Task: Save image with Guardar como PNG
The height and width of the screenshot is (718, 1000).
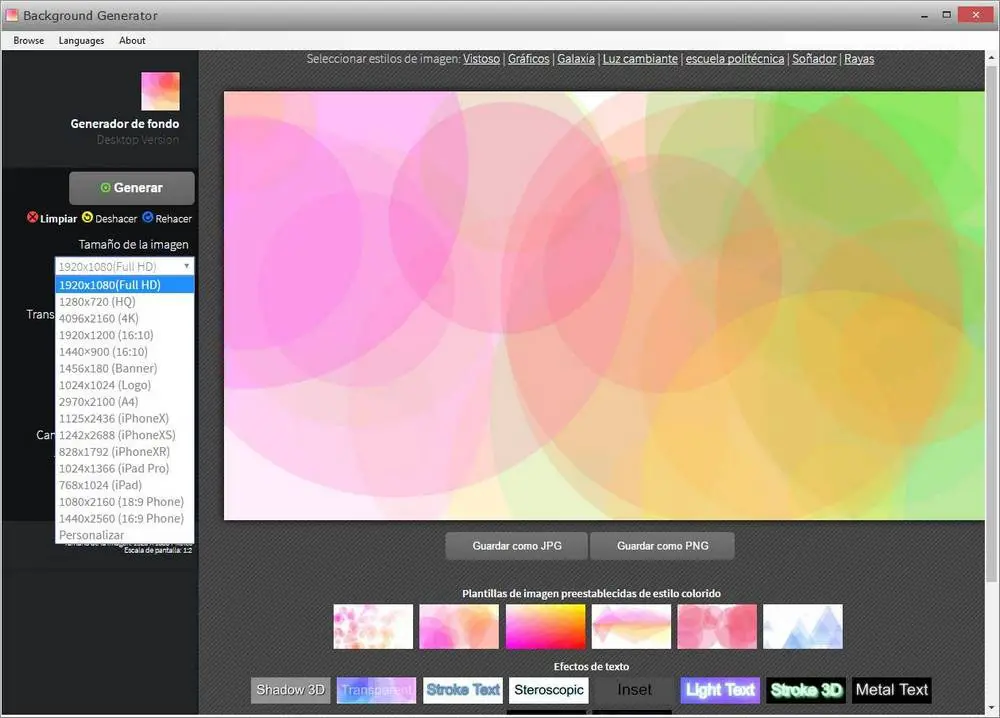Action: click(x=663, y=546)
